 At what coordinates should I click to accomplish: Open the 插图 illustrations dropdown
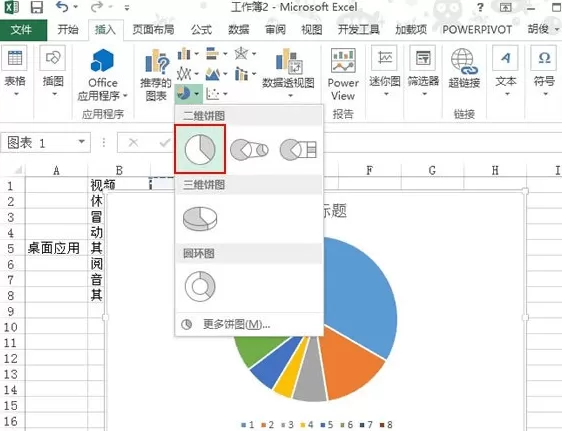53,72
